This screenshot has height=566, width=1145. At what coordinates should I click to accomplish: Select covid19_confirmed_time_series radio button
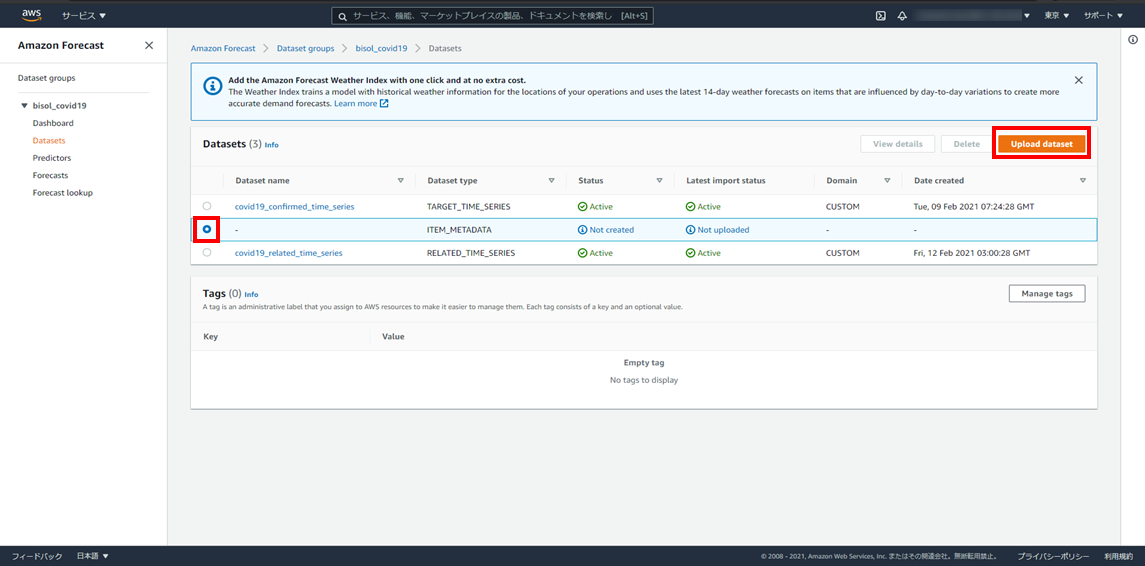click(207, 206)
